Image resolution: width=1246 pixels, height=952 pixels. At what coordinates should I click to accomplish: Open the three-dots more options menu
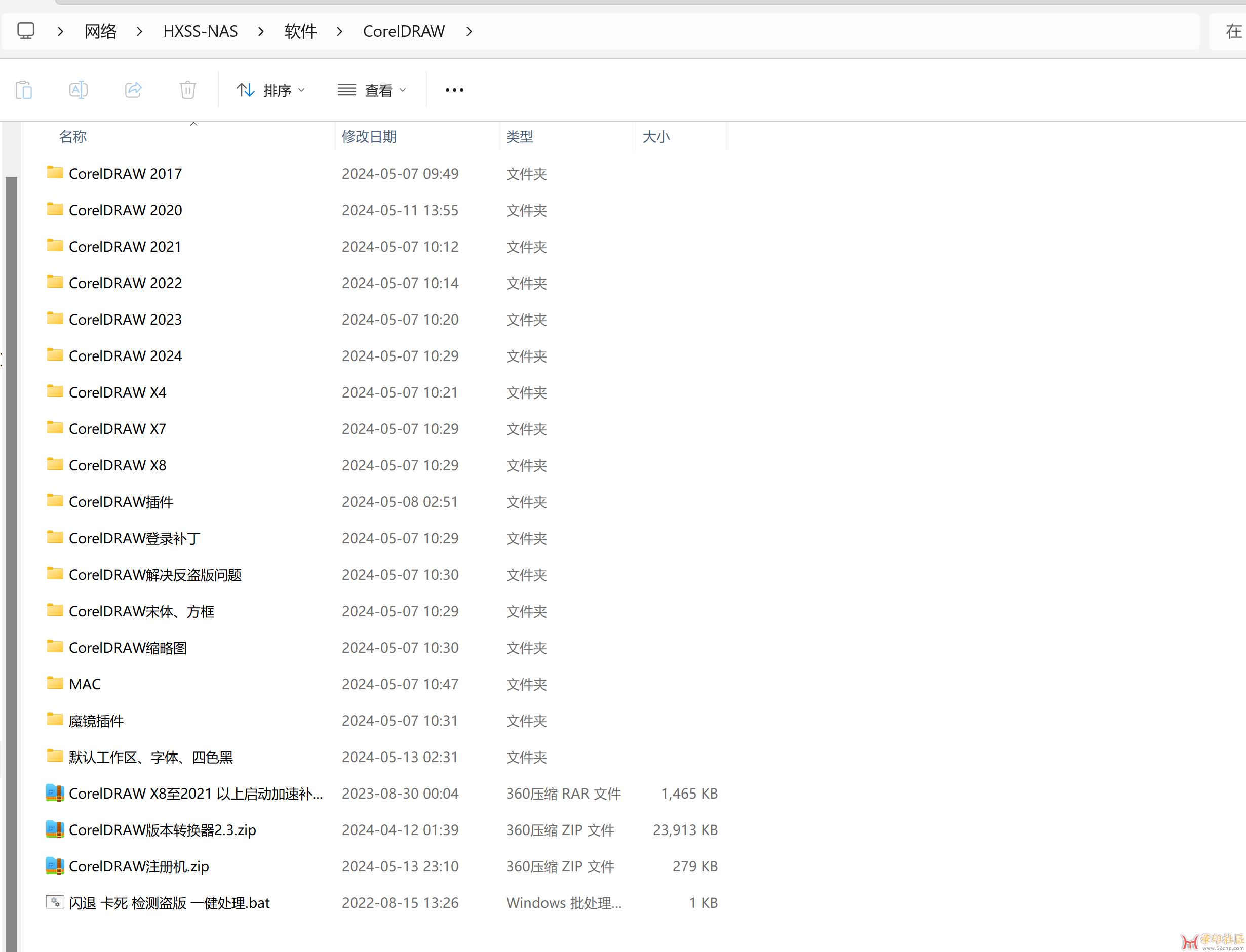[x=454, y=90]
